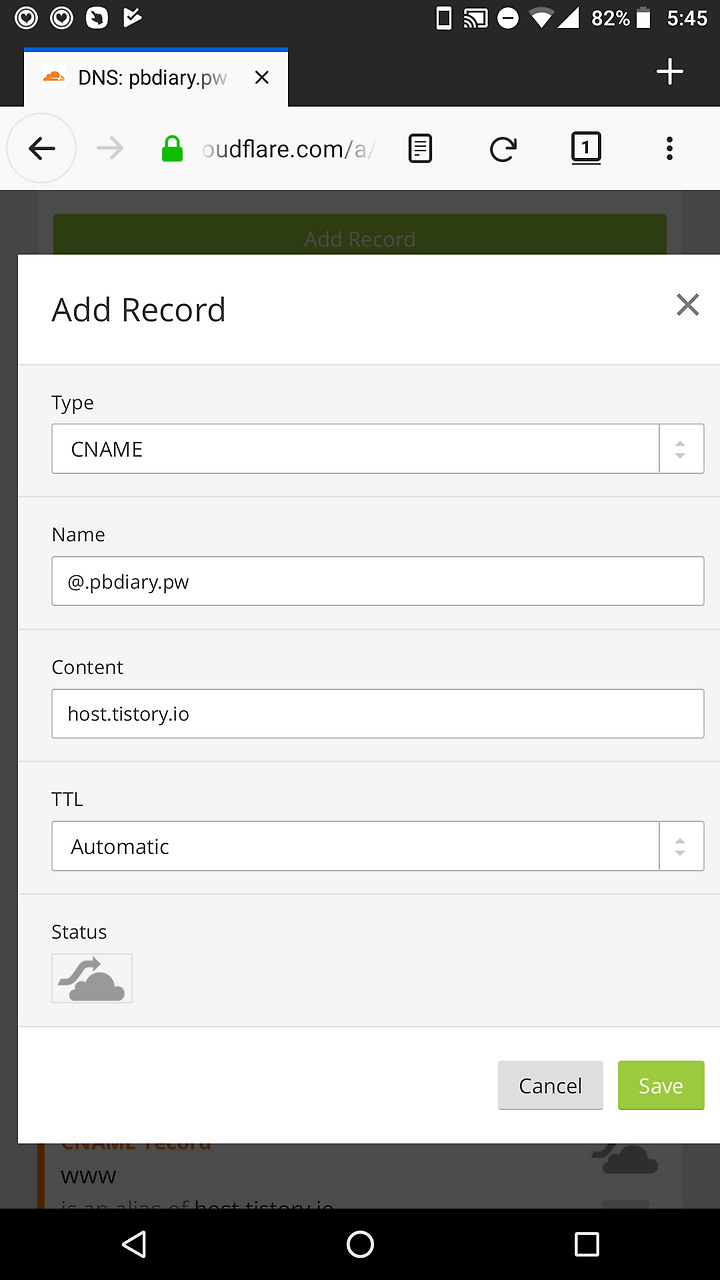The height and width of the screenshot is (1280, 720).
Task: Select the DNS: pbdiary.pw tab
Action: coord(156,77)
